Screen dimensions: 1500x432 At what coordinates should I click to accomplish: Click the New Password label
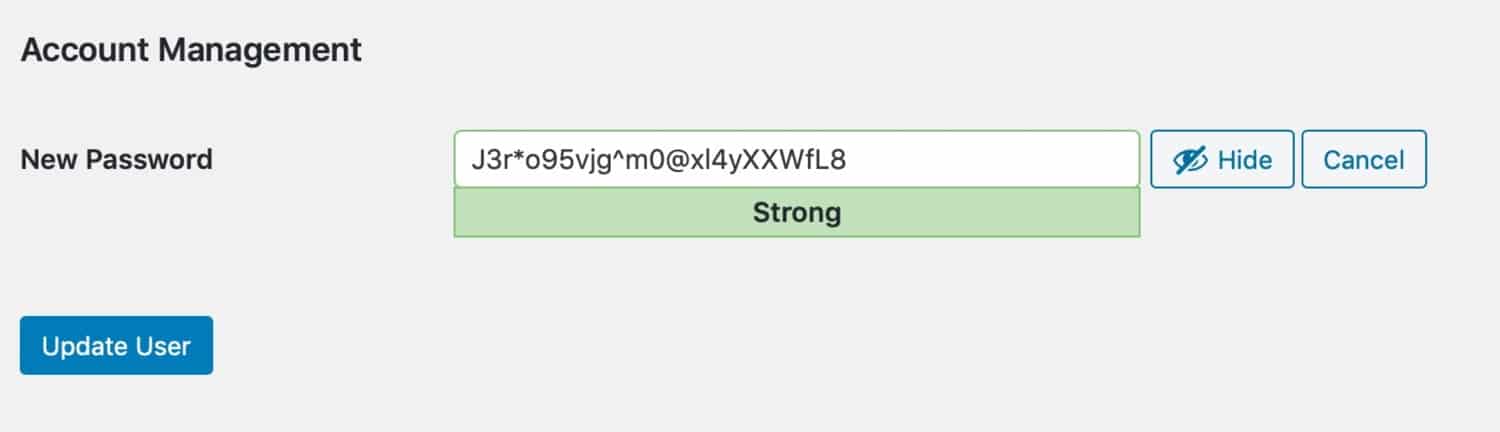[x=116, y=159]
